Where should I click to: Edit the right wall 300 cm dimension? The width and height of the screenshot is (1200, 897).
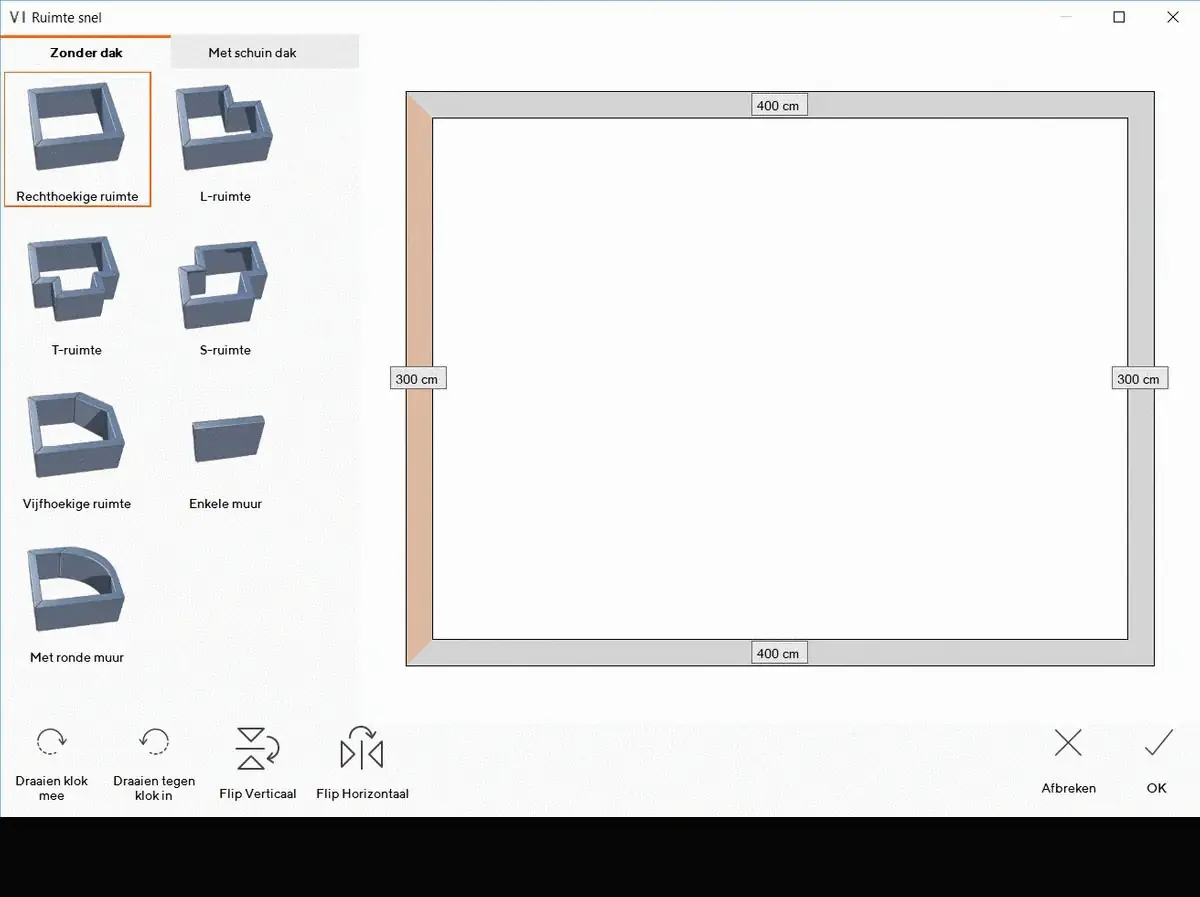(1140, 379)
